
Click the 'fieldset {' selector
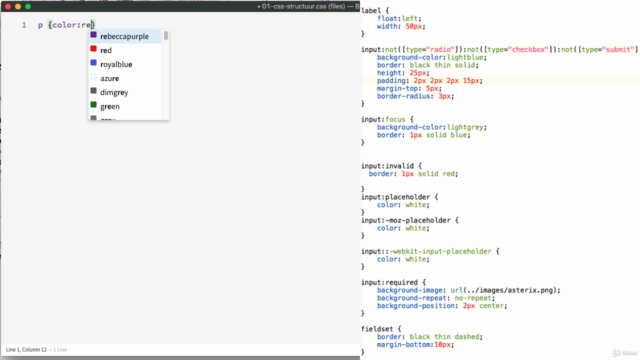coord(381,329)
